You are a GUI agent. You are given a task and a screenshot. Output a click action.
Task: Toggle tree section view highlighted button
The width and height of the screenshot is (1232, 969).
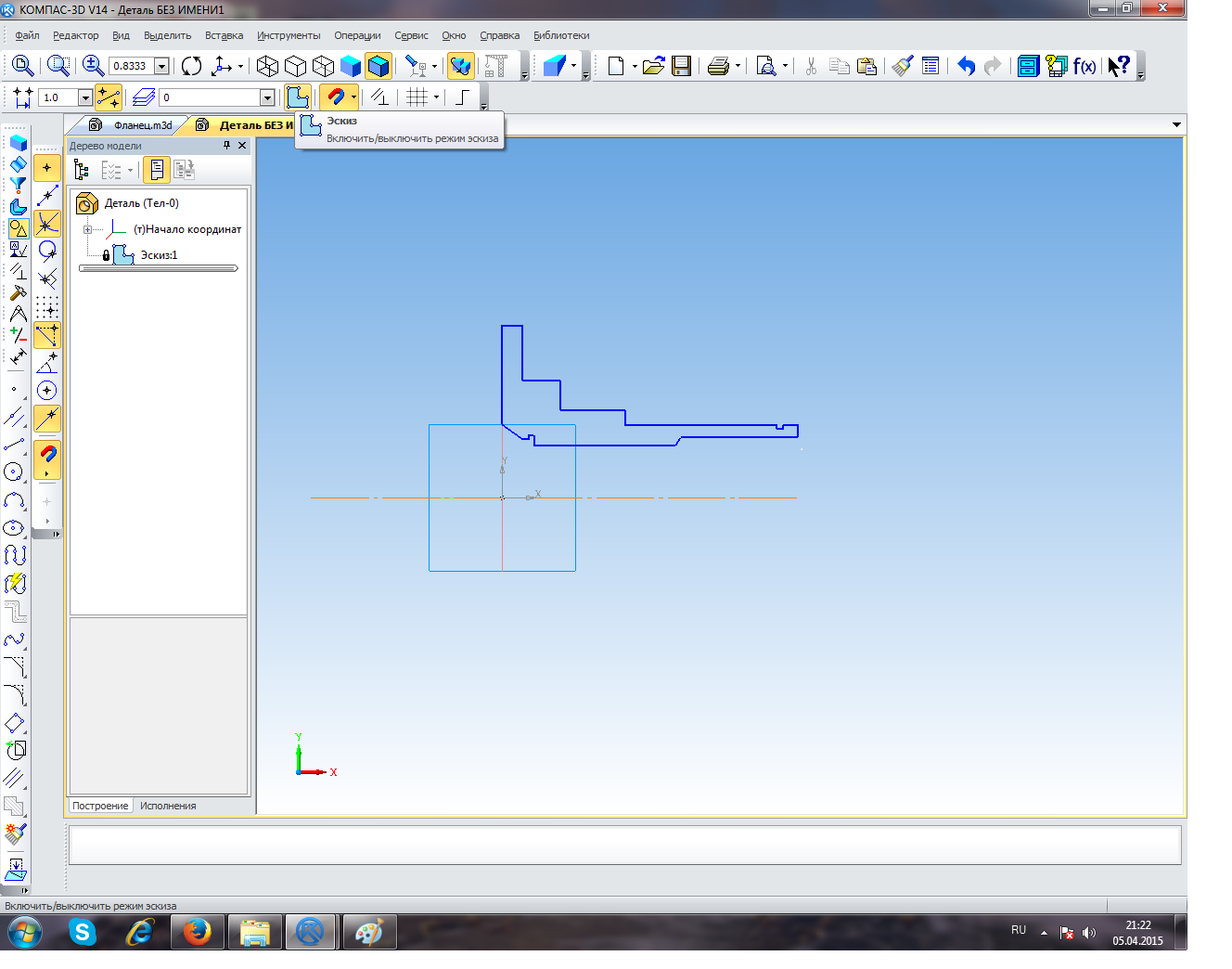click(157, 170)
